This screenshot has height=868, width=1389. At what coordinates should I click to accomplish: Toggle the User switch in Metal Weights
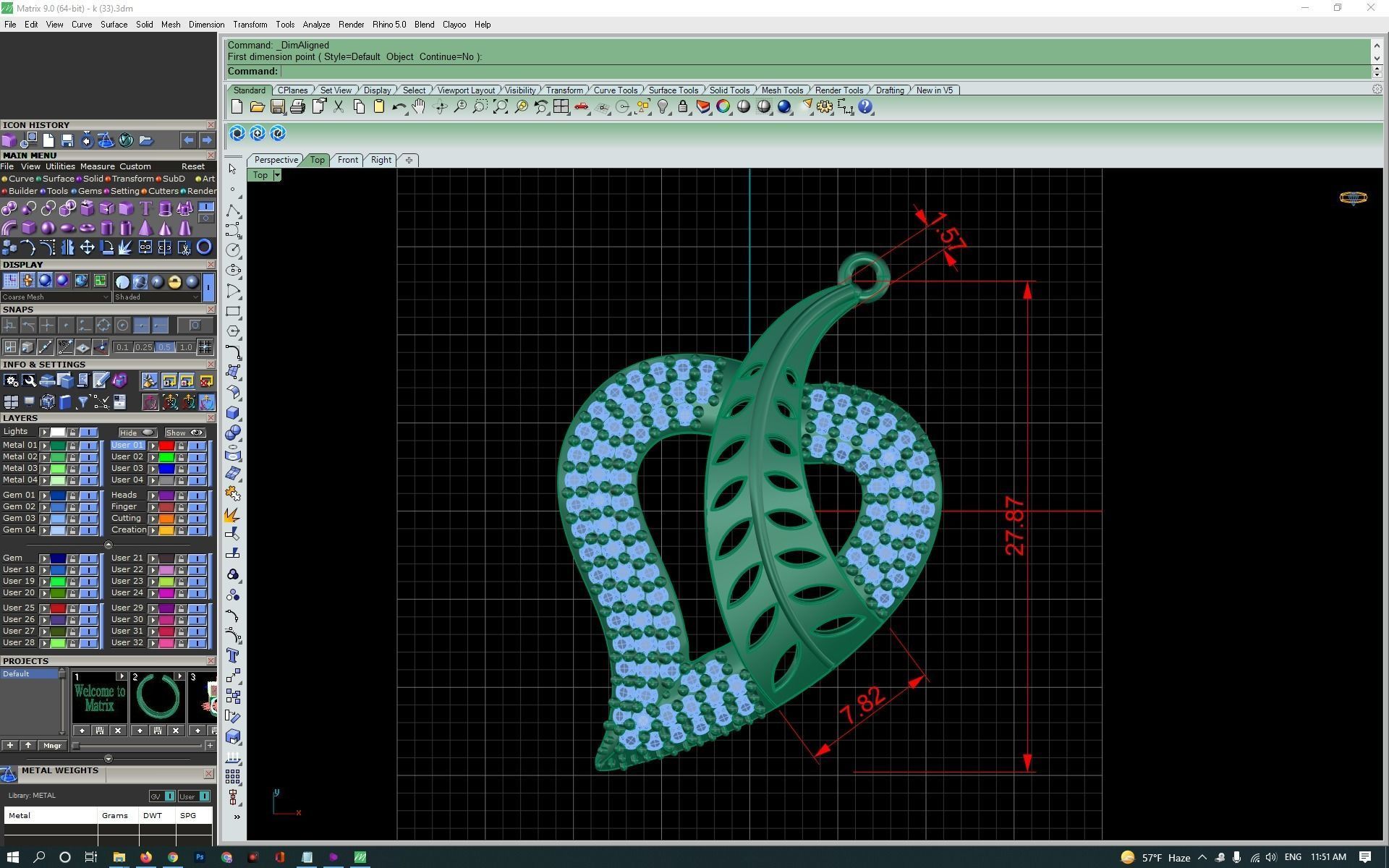[204, 796]
